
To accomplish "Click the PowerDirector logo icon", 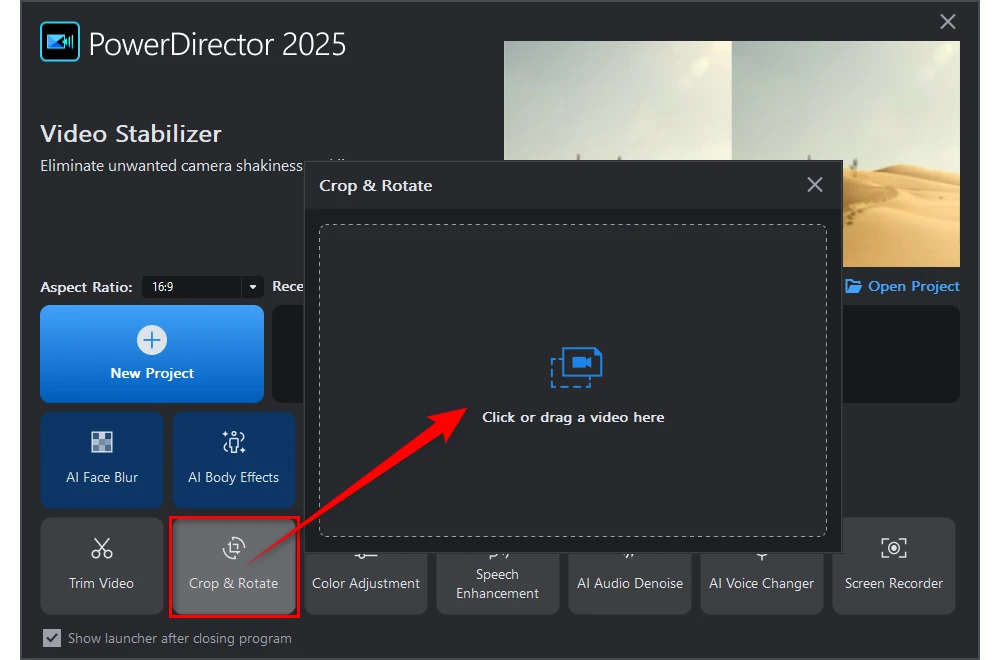I will click(60, 43).
